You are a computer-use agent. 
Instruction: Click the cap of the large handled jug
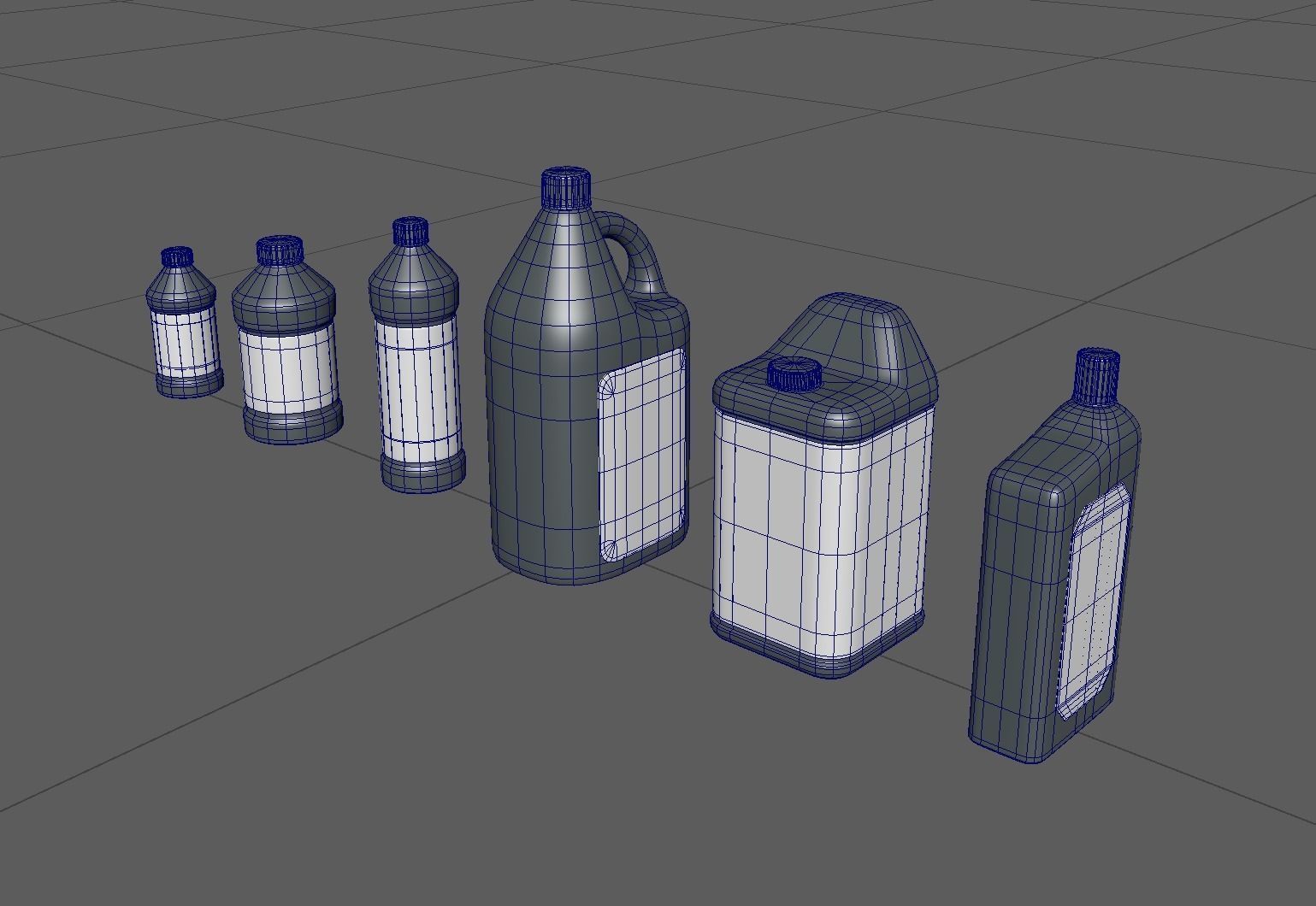tap(566, 189)
